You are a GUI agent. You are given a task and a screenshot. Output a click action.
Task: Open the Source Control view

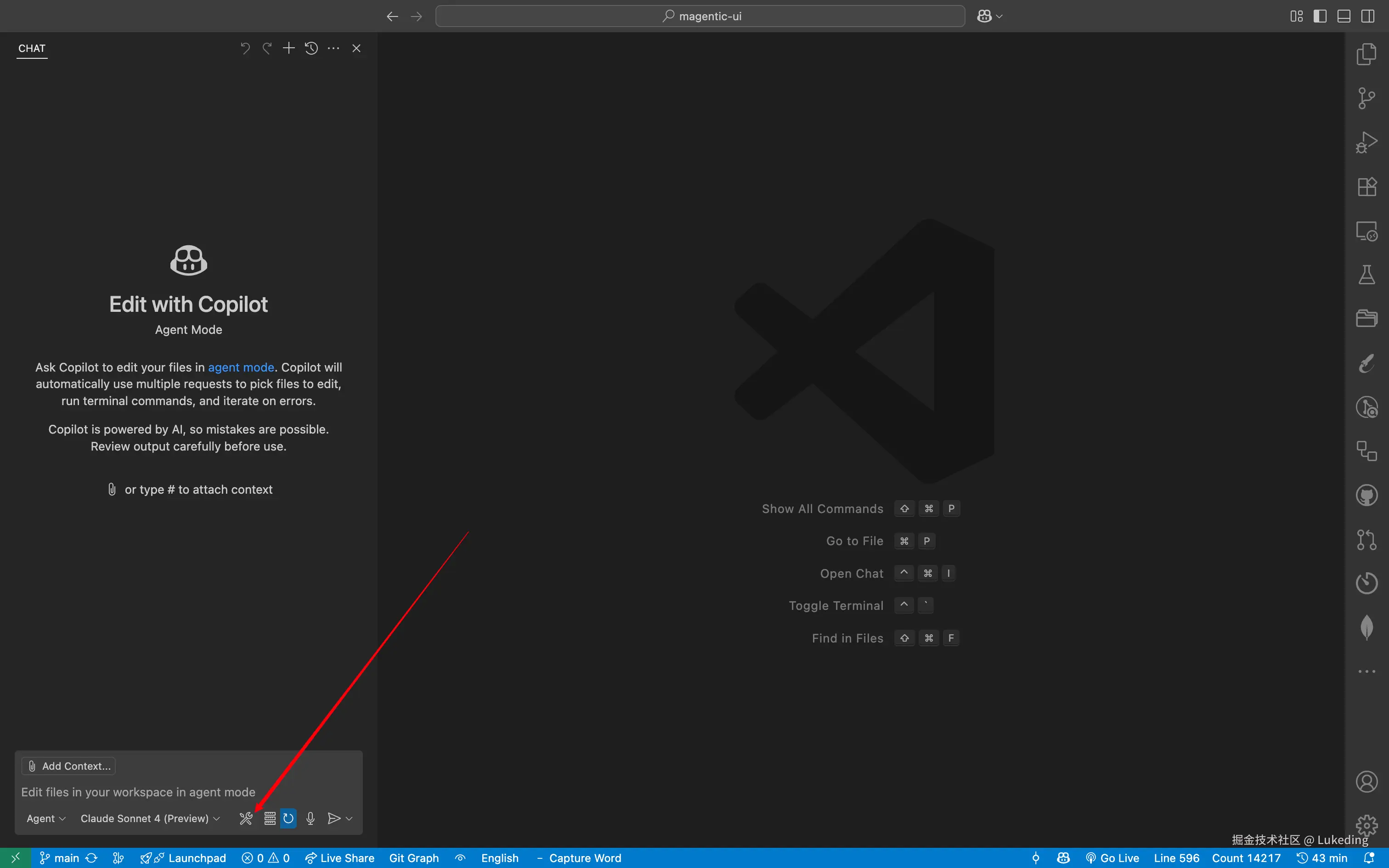point(1366,98)
